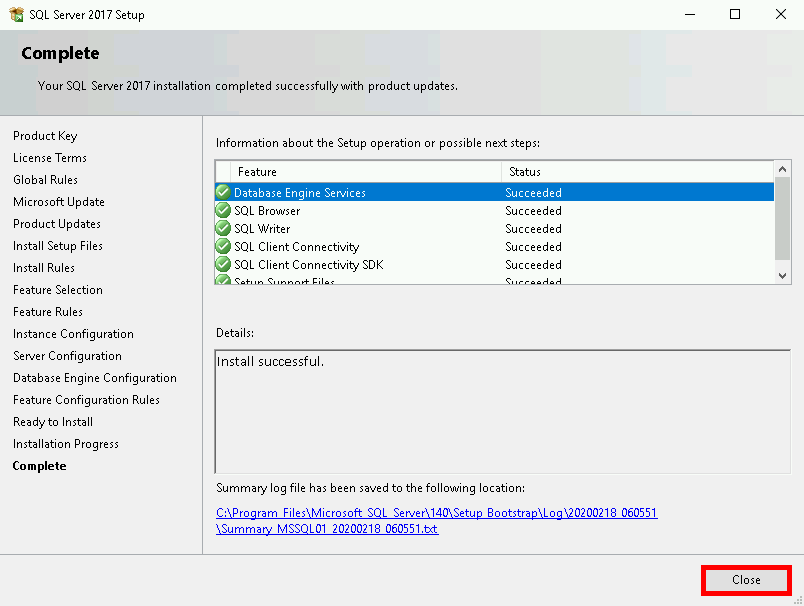This screenshot has height=606, width=804.
Task: Click green check icon beside Database Engine Services
Action: (223, 193)
